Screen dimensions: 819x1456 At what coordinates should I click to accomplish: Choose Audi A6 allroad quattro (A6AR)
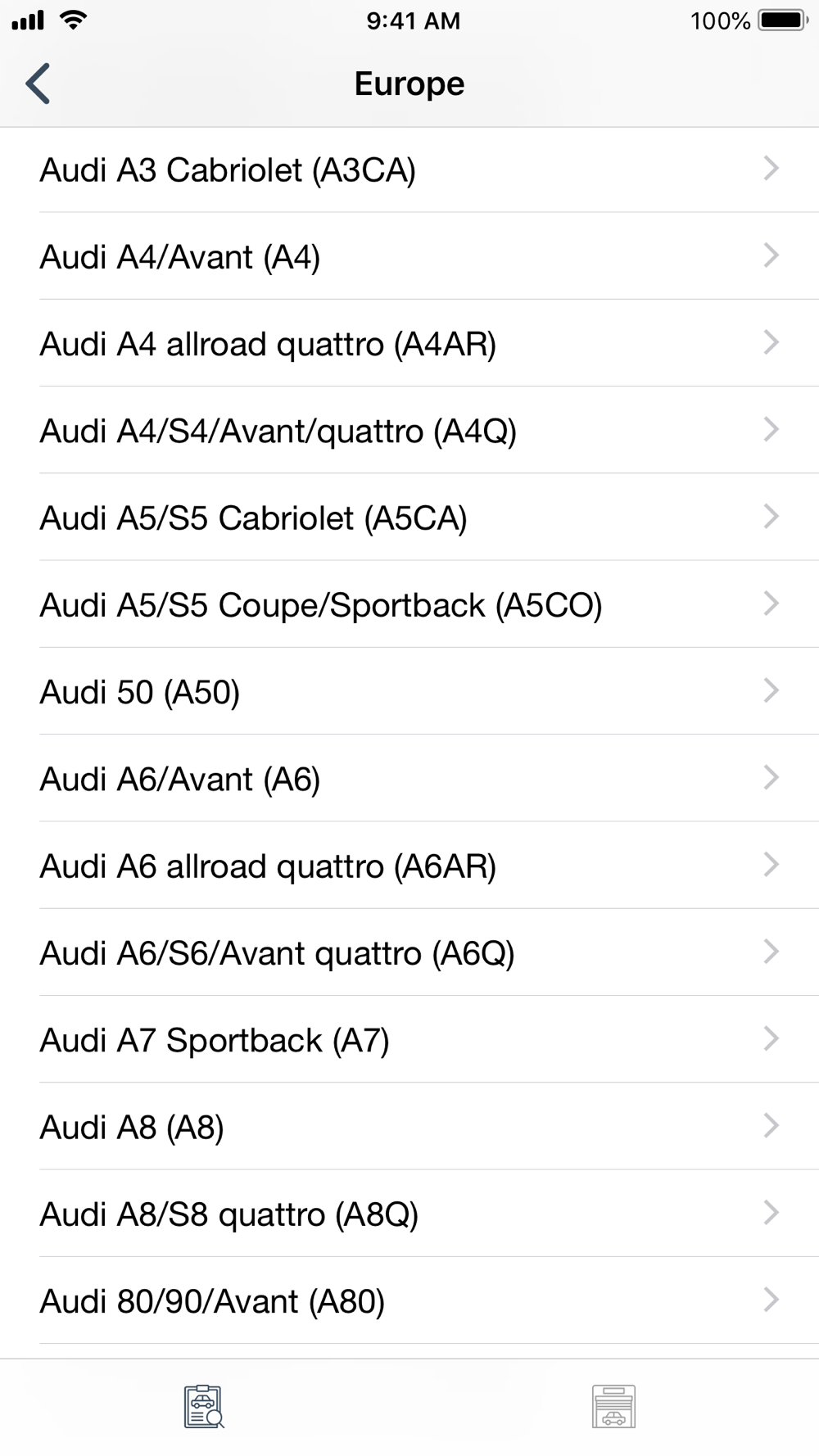tap(268, 866)
